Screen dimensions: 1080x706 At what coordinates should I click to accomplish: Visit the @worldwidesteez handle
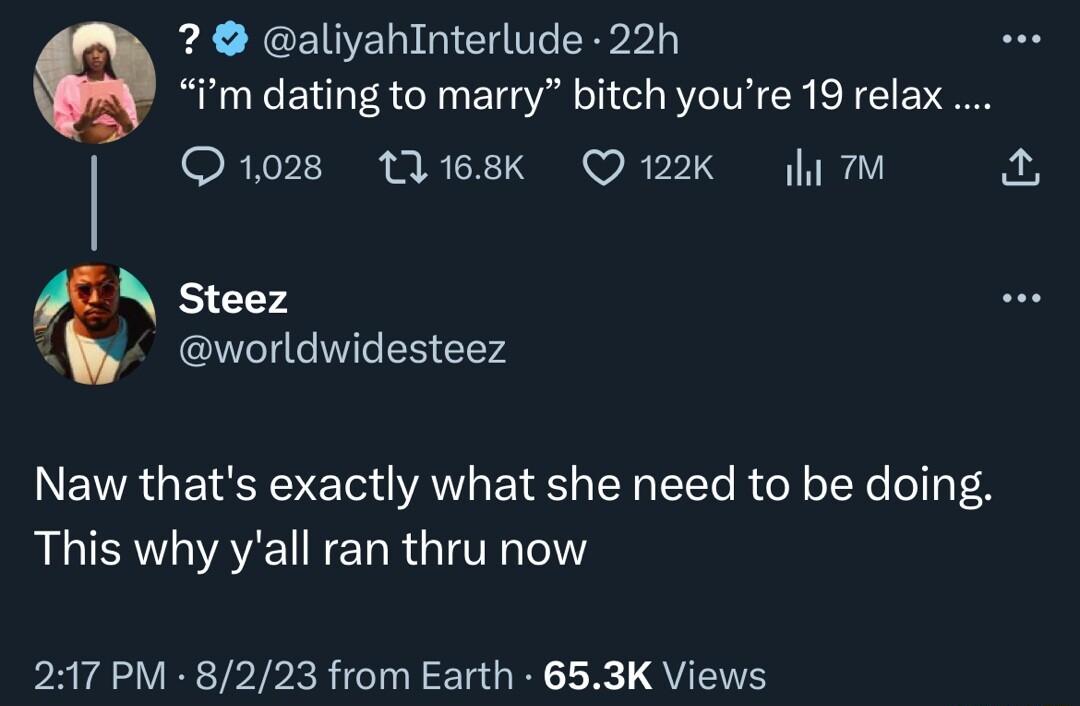click(342, 349)
